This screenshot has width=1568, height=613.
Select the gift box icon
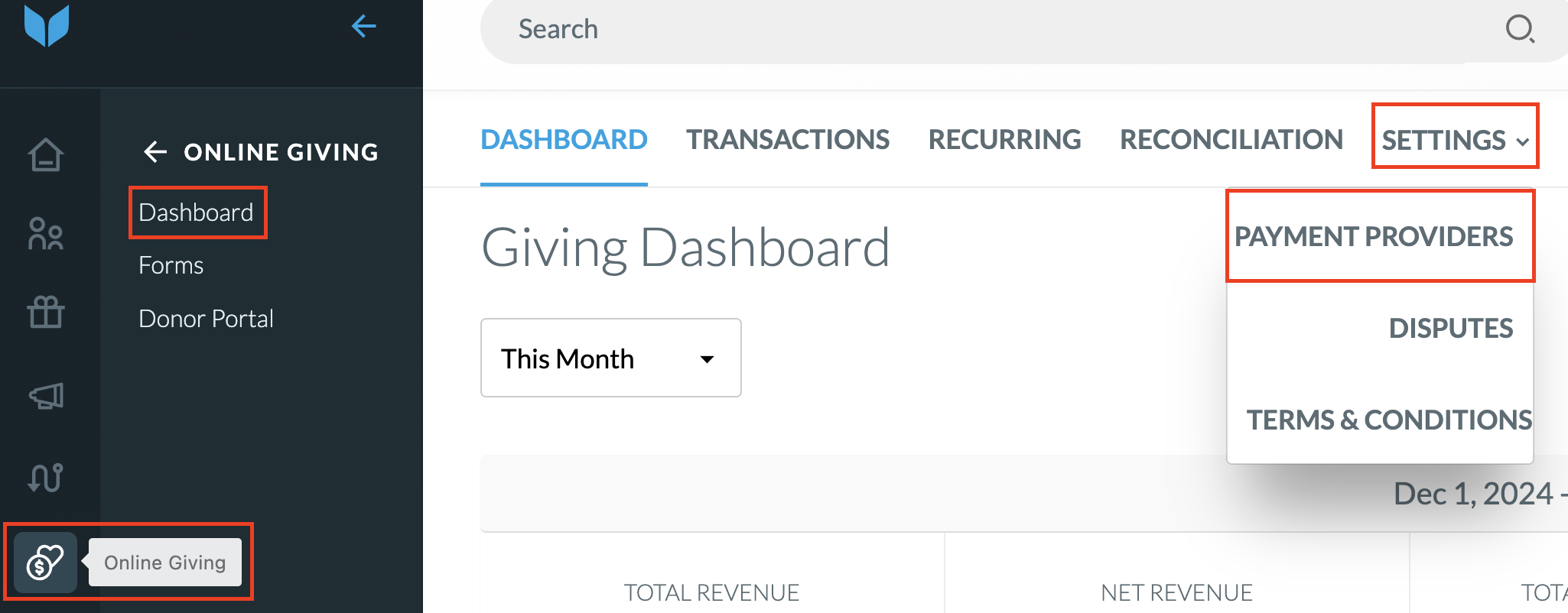[46, 312]
